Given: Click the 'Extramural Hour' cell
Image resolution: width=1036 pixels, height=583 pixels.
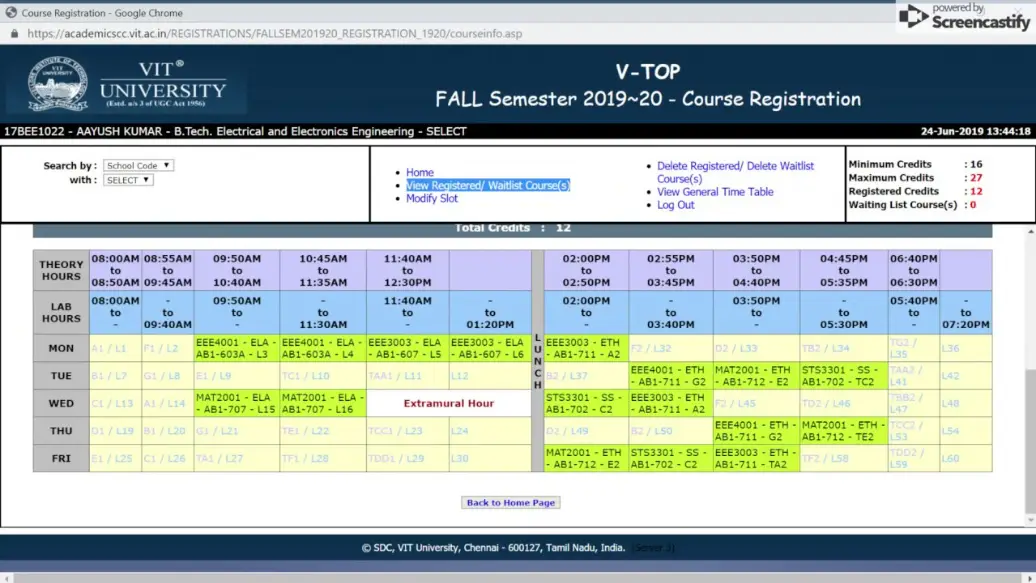Looking at the screenshot, I should (449, 403).
